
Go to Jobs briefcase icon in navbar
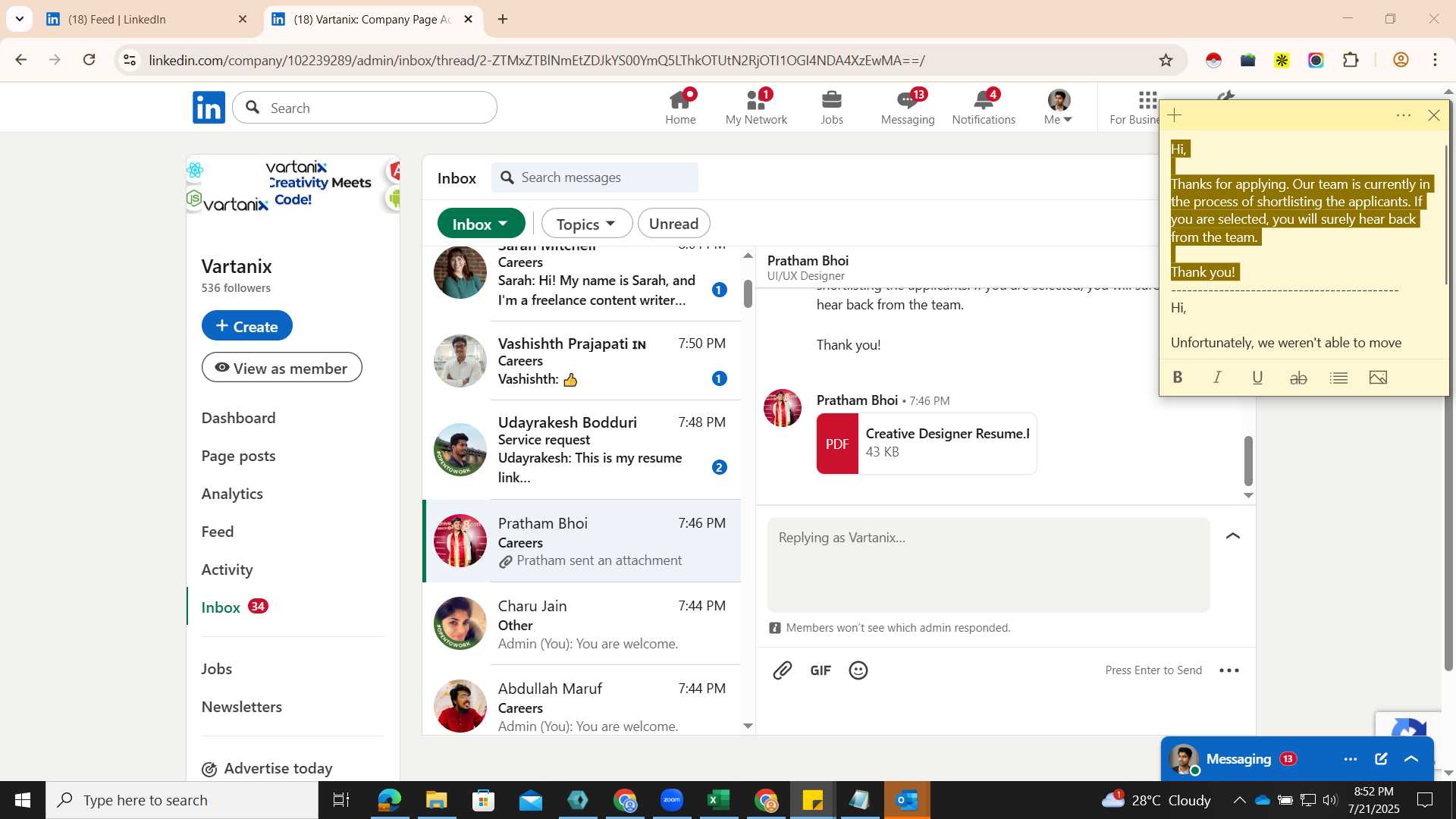(832, 107)
